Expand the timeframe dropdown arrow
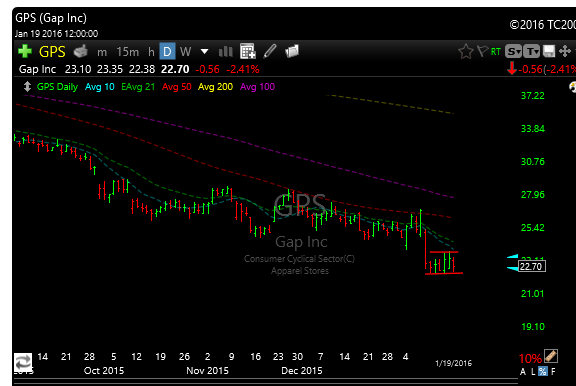The width and height of the screenshot is (576, 386). tap(205, 51)
